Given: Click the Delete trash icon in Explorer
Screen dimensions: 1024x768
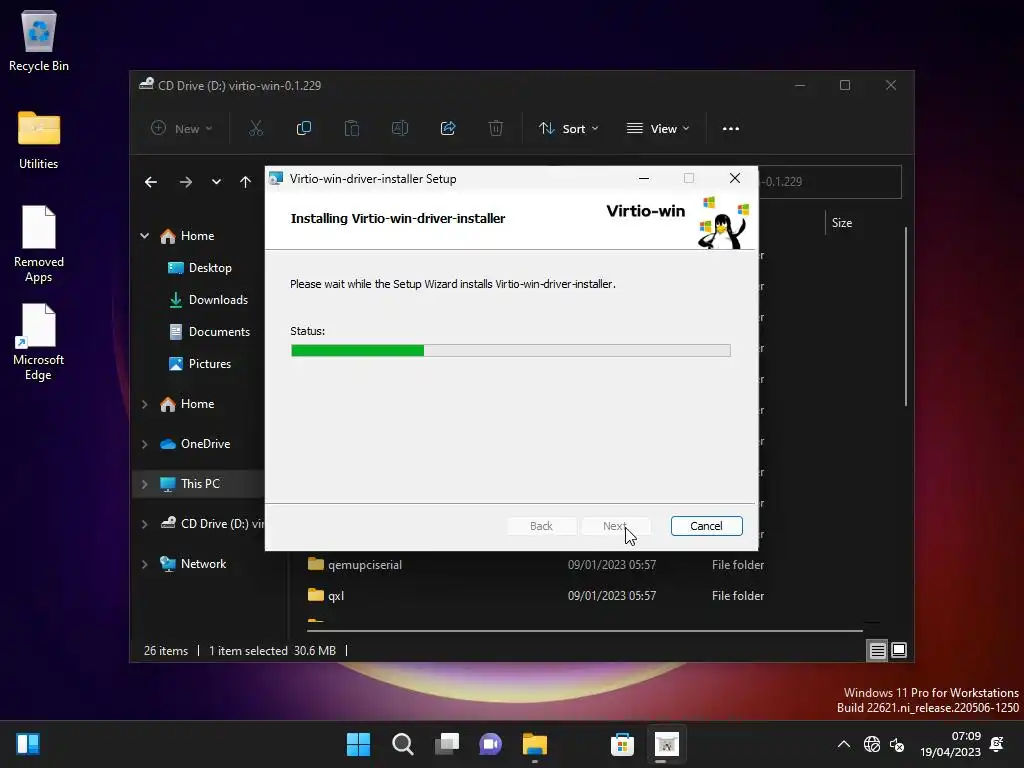Looking at the screenshot, I should pos(496,129).
